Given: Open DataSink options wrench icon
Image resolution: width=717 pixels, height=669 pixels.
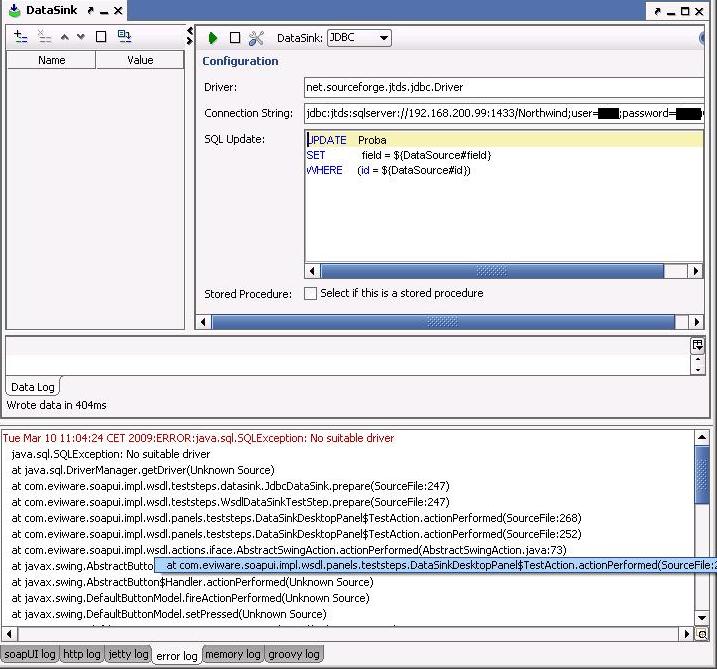Looking at the screenshot, I should coord(256,38).
